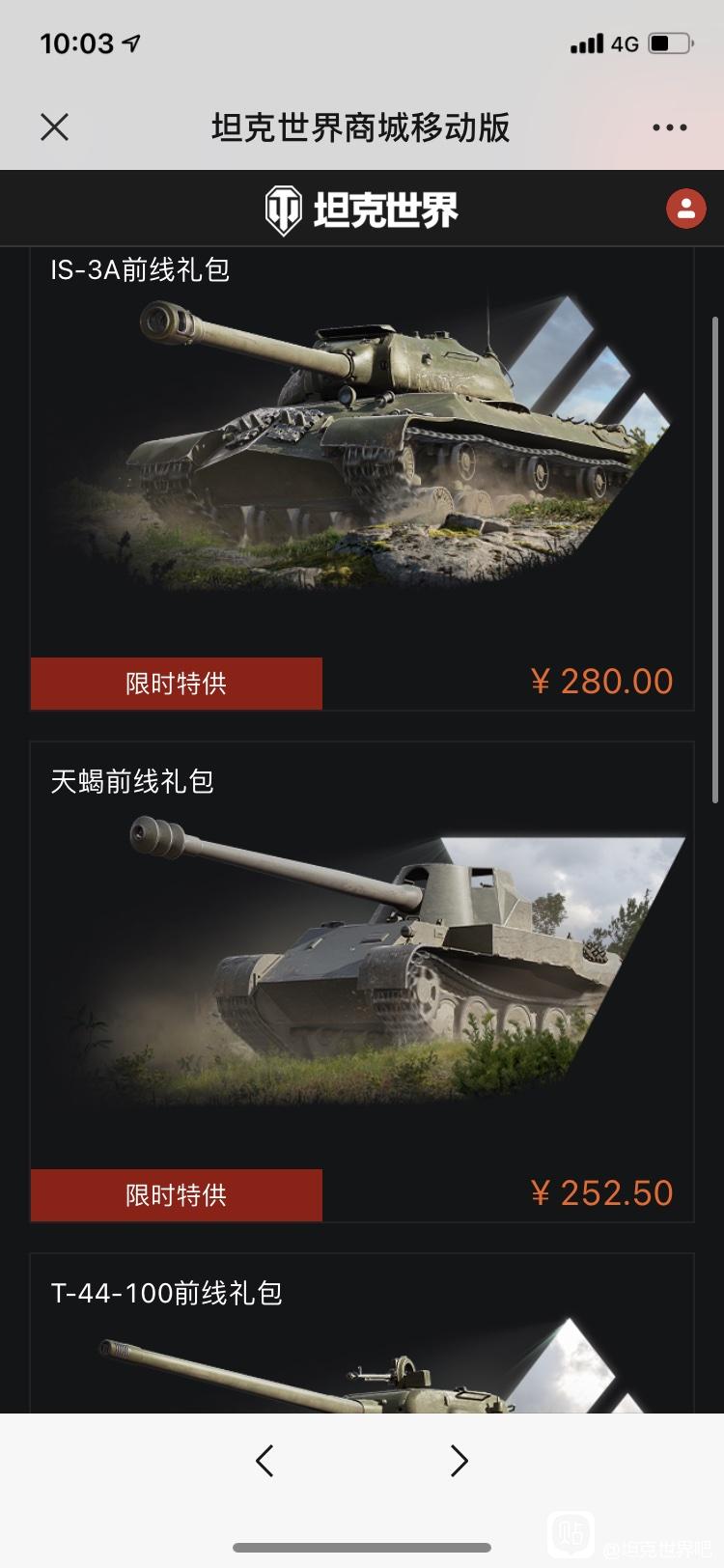
Task: Click the page scrollbar on right edge
Action: [715, 560]
